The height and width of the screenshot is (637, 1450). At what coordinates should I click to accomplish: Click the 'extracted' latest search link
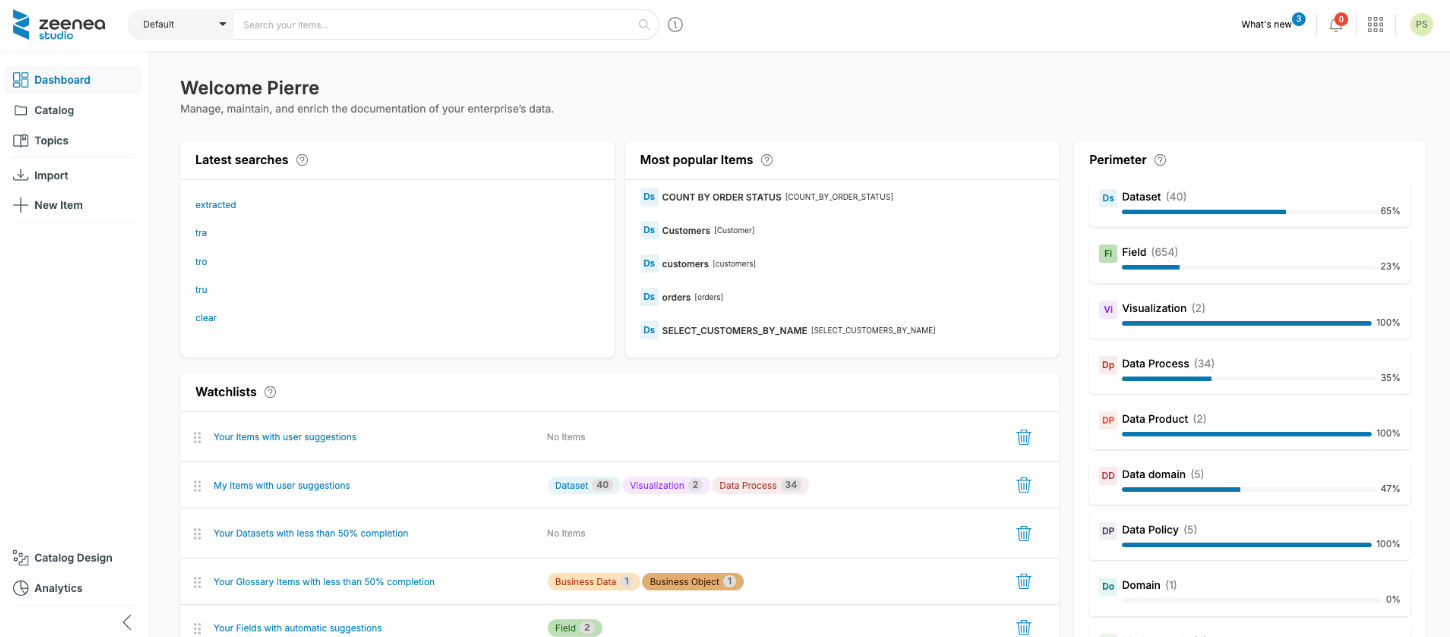tap(215, 205)
